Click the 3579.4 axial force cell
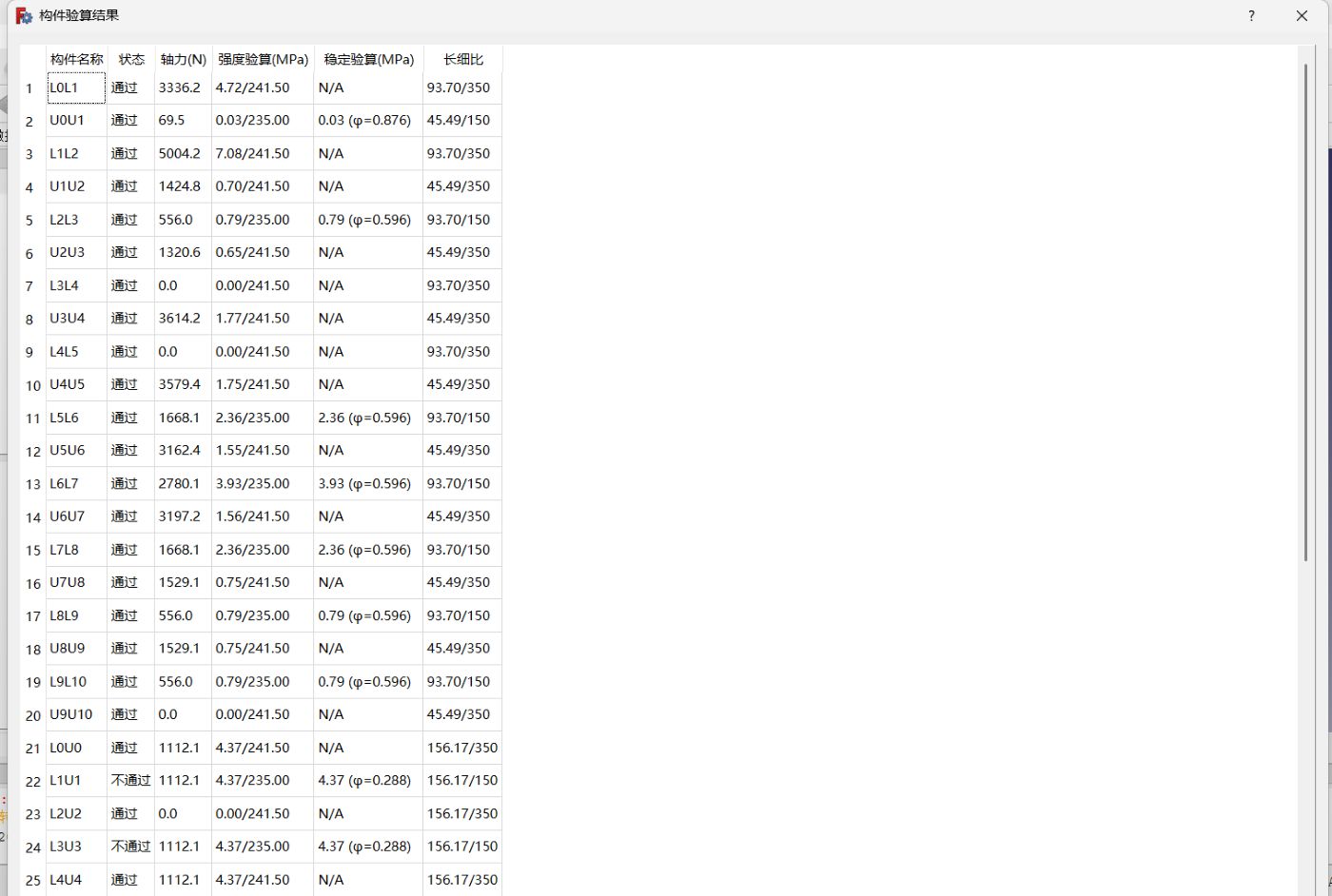The width and height of the screenshot is (1332, 896). pyautogui.click(x=184, y=384)
